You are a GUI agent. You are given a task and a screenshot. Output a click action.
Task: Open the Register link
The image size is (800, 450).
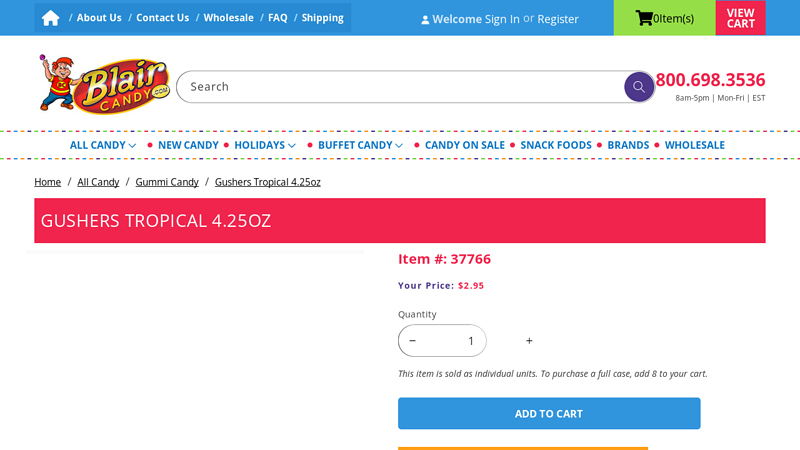click(558, 19)
